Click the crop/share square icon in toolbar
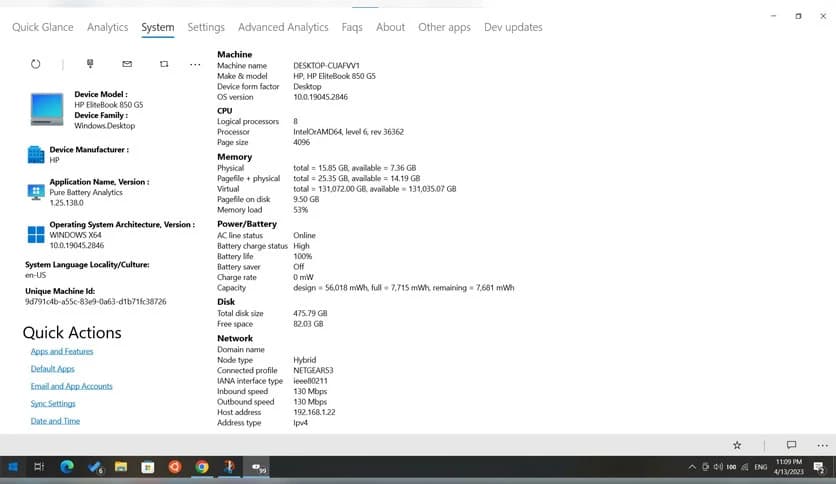The image size is (836, 484). click(x=164, y=64)
